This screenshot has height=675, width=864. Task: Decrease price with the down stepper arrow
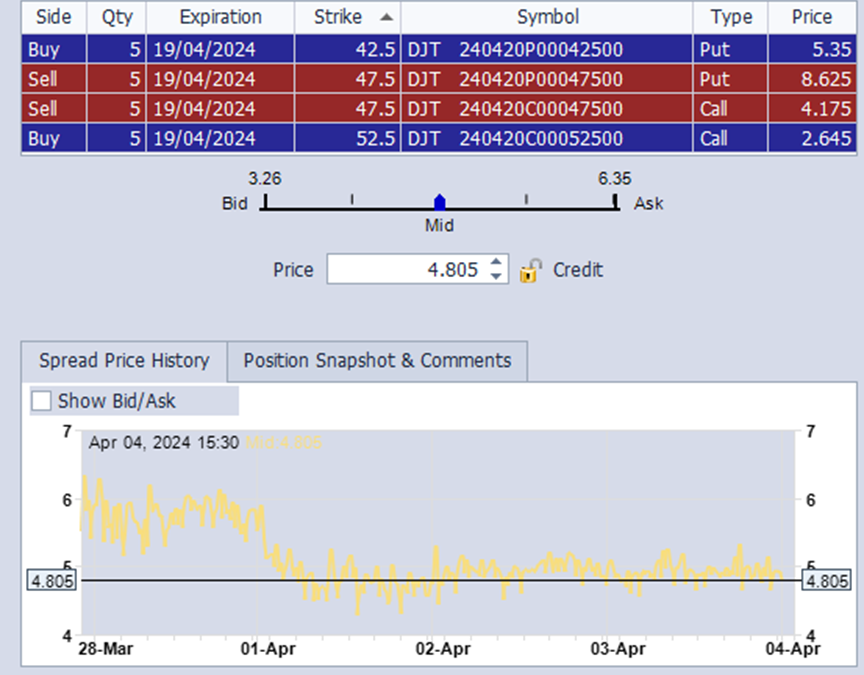tap(497, 276)
